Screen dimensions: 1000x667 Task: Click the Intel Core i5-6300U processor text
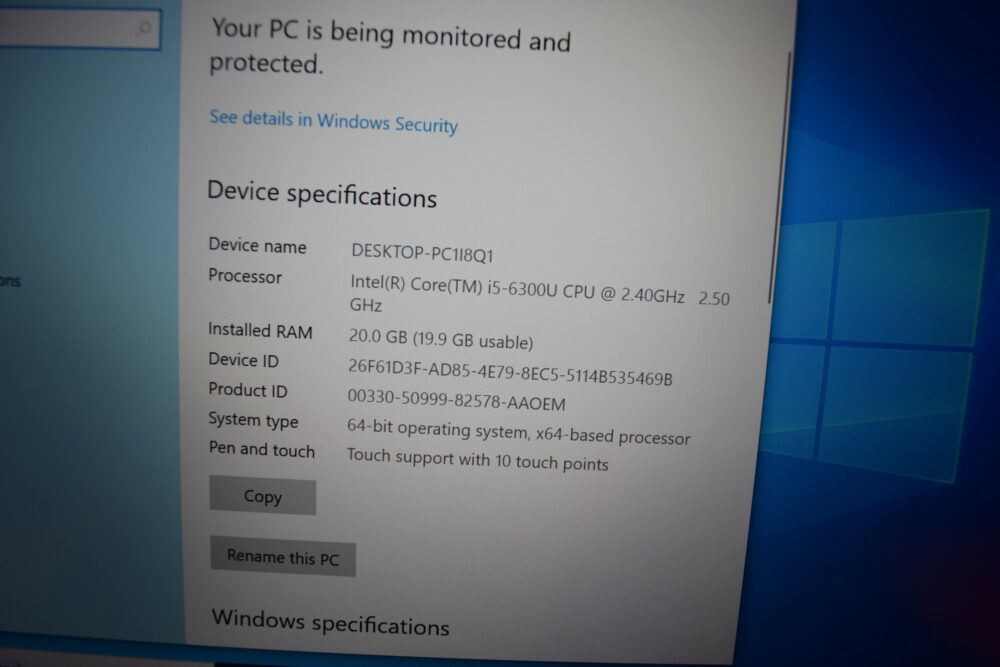[x=540, y=295]
